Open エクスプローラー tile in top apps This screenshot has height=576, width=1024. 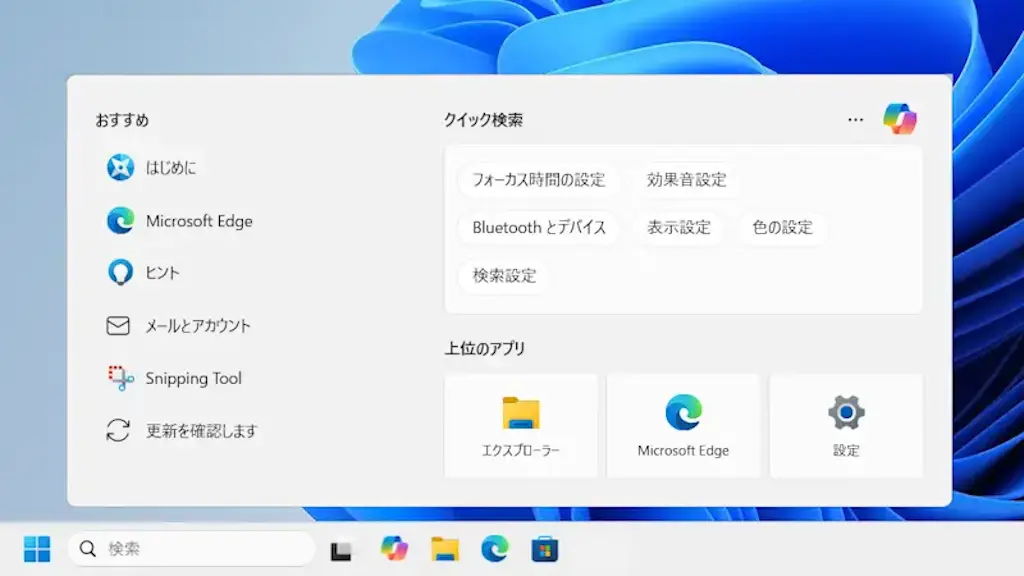[x=521, y=426]
